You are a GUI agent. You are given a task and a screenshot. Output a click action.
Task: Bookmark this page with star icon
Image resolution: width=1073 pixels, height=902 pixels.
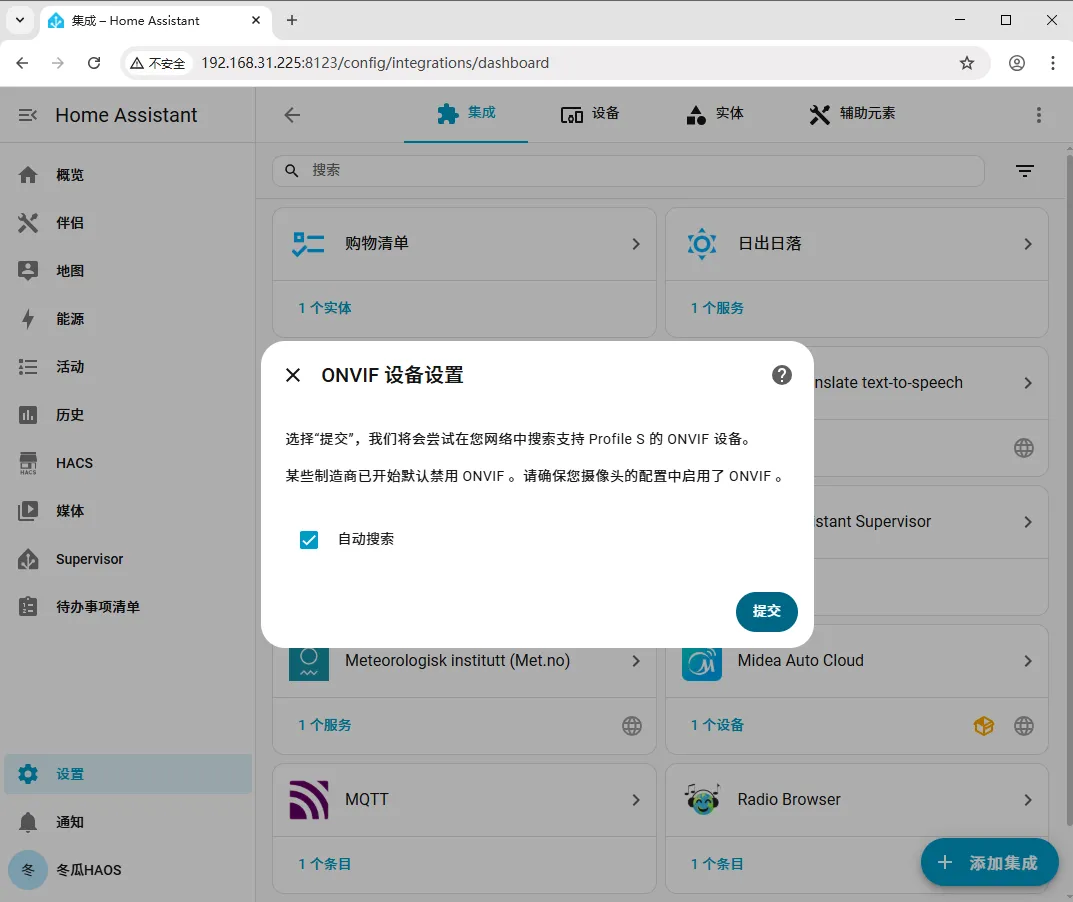(x=966, y=63)
